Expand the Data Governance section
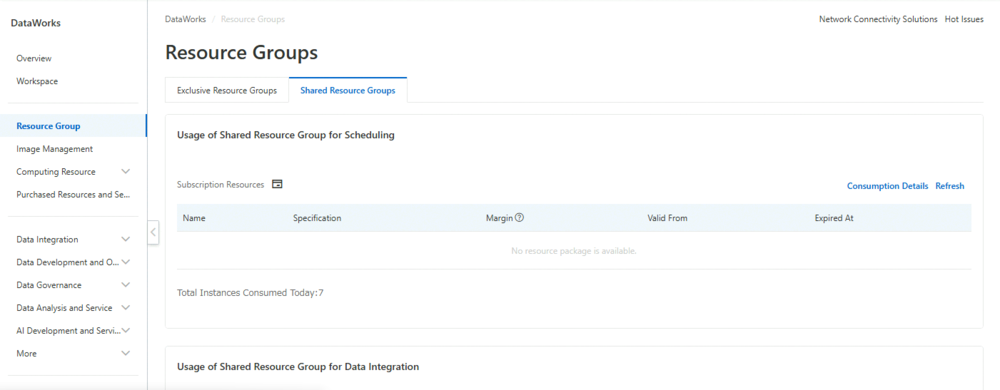The width and height of the screenshot is (1000, 390). click(126, 285)
